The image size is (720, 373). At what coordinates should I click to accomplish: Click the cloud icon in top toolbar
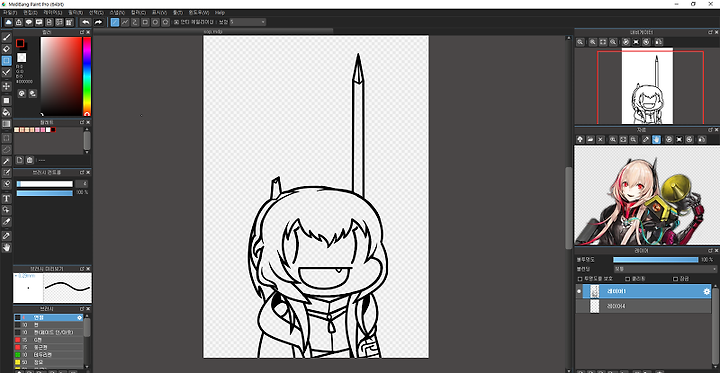[x=8, y=22]
